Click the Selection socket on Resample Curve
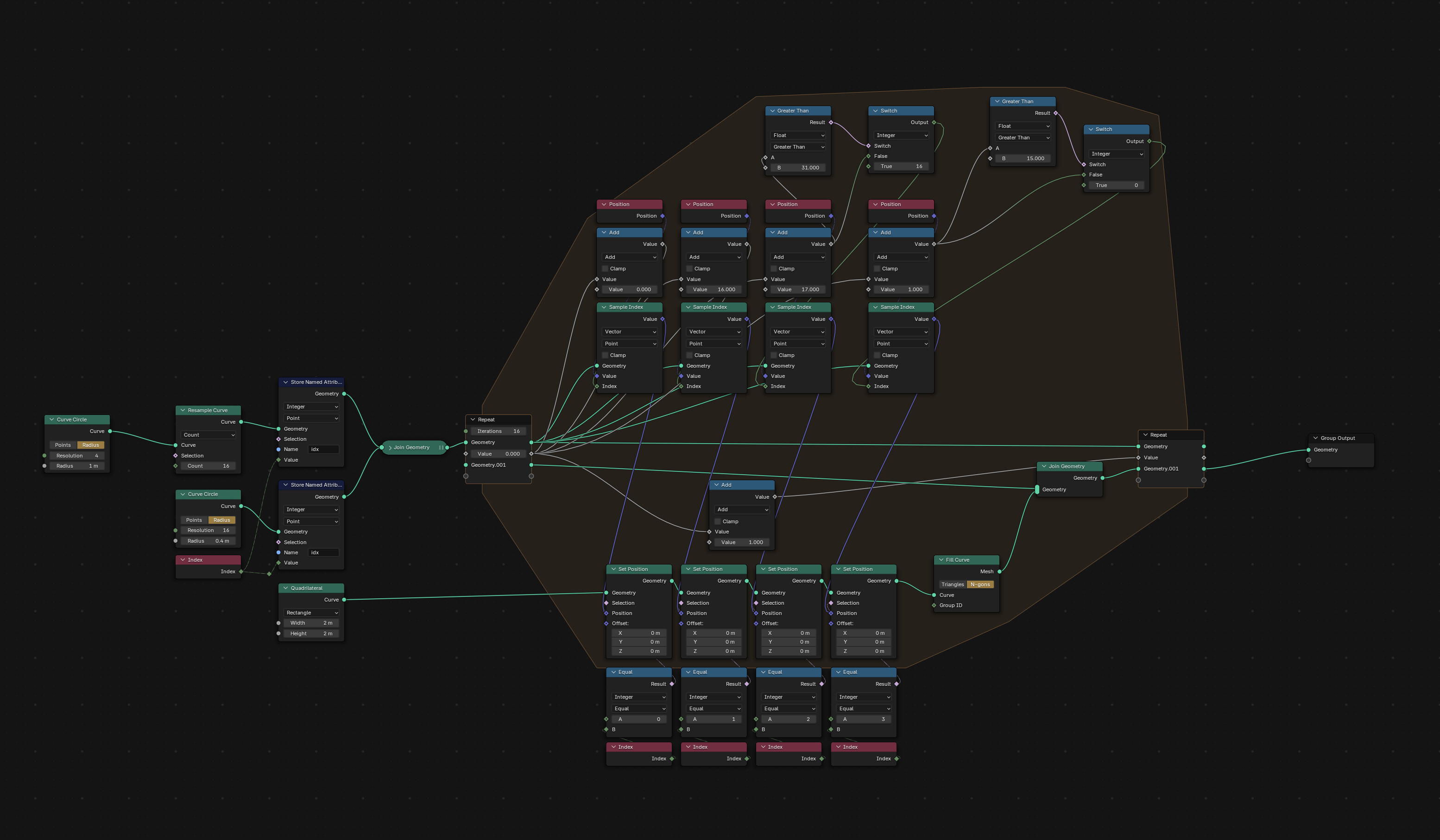 click(x=176, y=456)
